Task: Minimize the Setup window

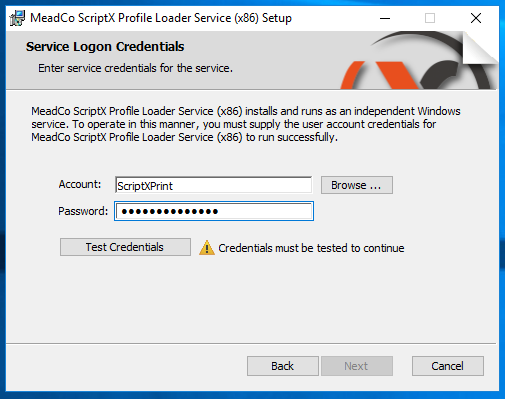Action: (x=385, y=18)
